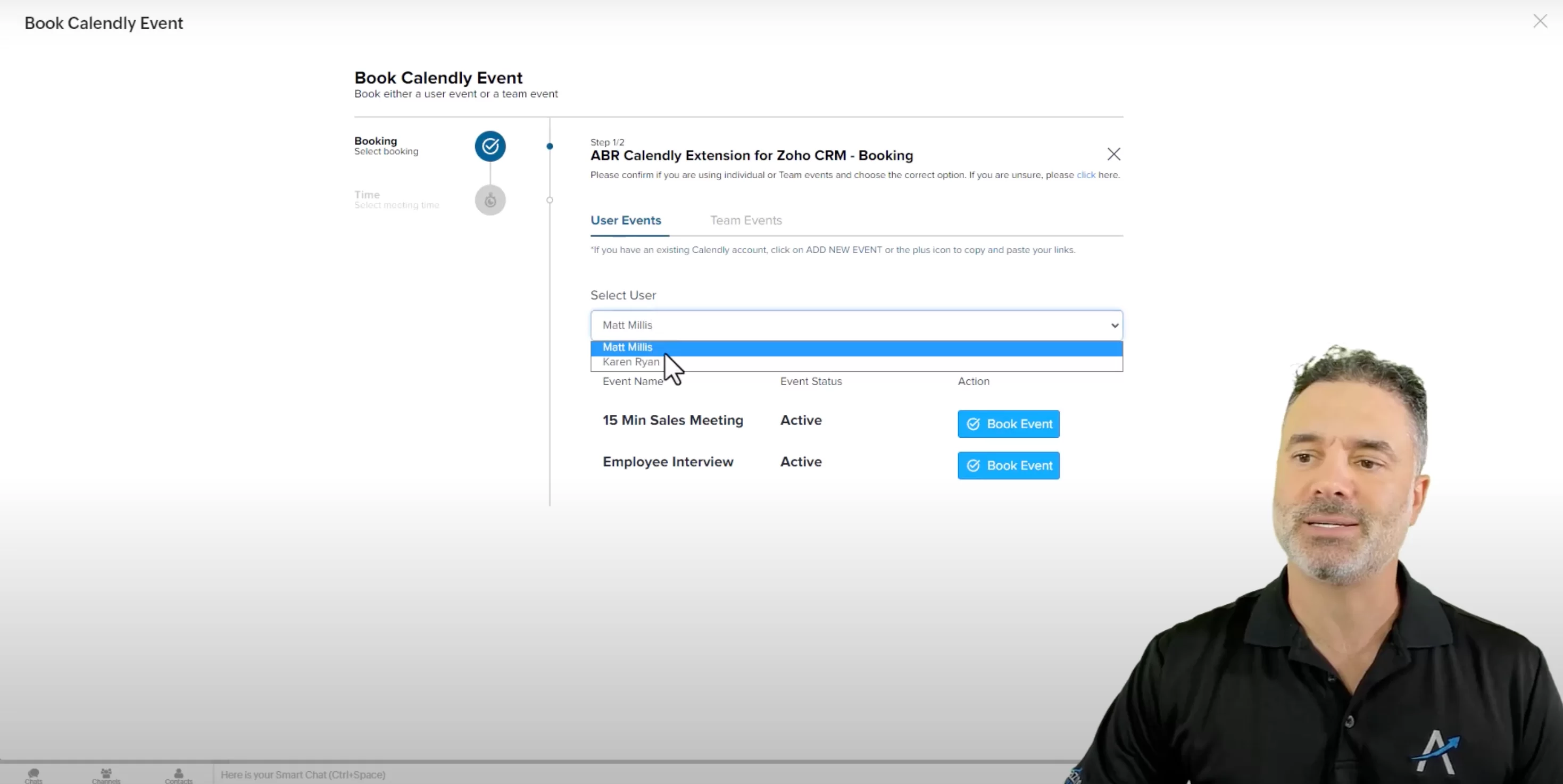Choose Matt Millis highlighted option

pyautogui.click(x=627, y=347)
